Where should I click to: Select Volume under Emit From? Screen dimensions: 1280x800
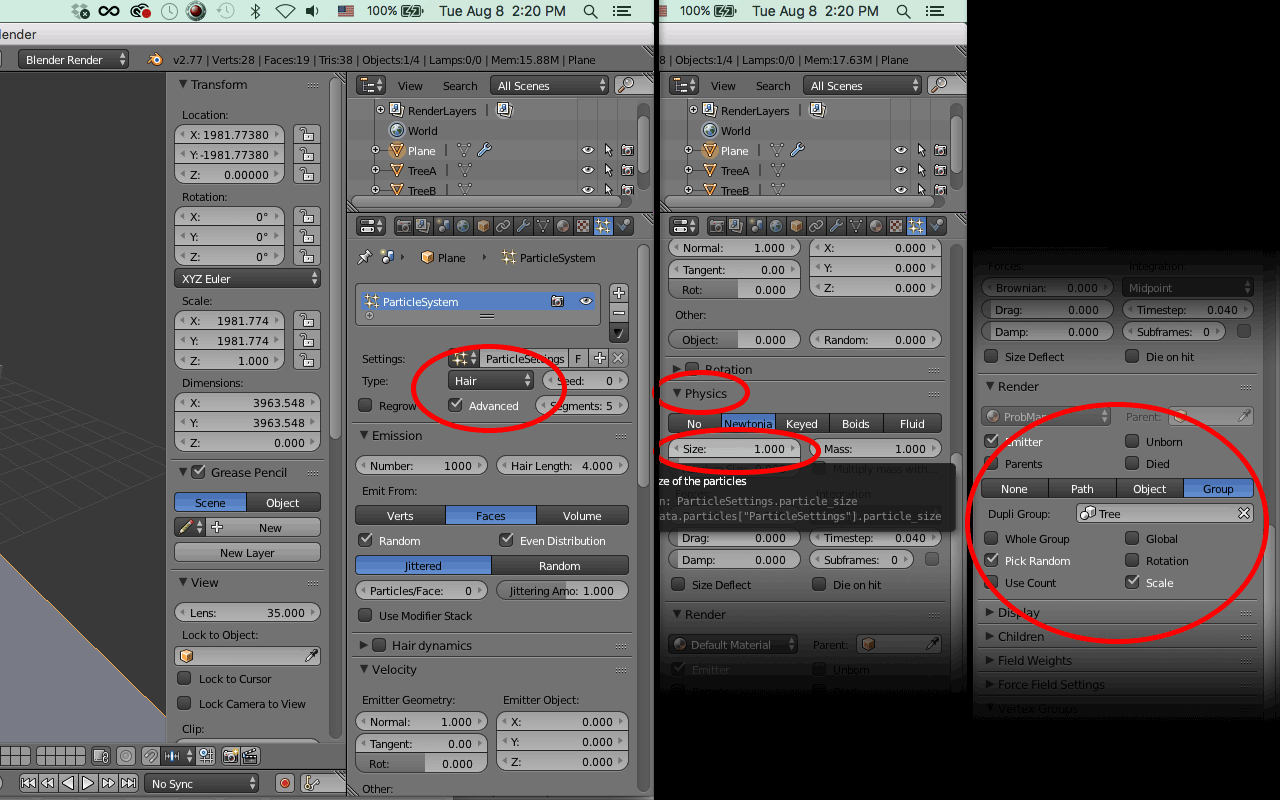tap(582, 516)
